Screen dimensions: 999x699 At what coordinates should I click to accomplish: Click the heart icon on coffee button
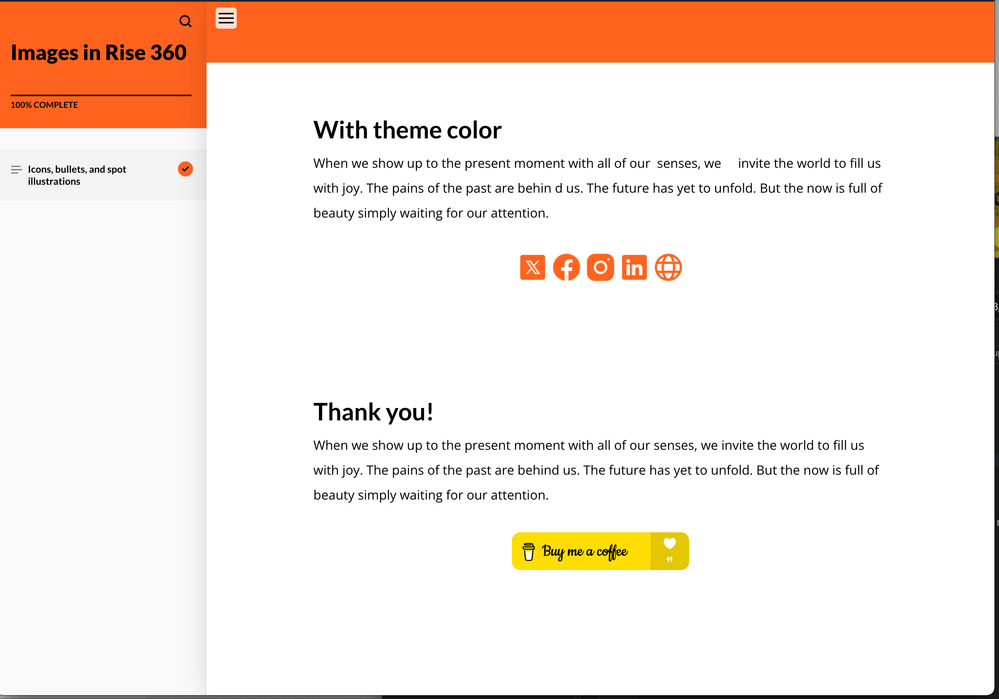click(670, 544)
